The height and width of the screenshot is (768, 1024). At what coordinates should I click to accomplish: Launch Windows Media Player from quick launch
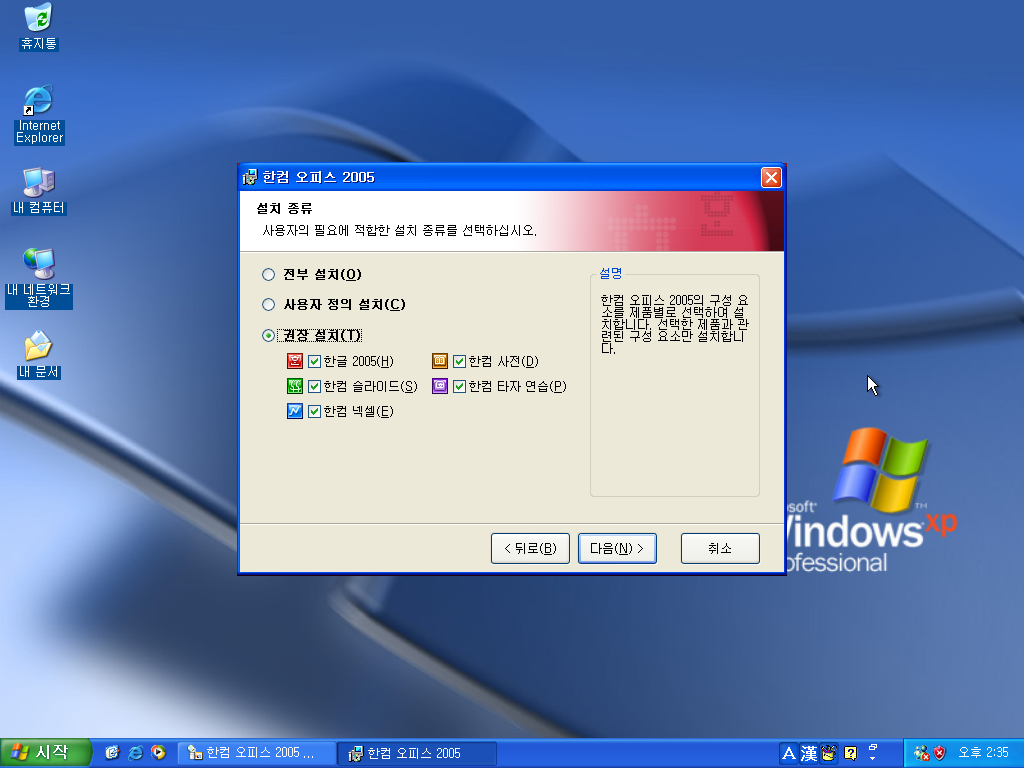click(158, 753)
